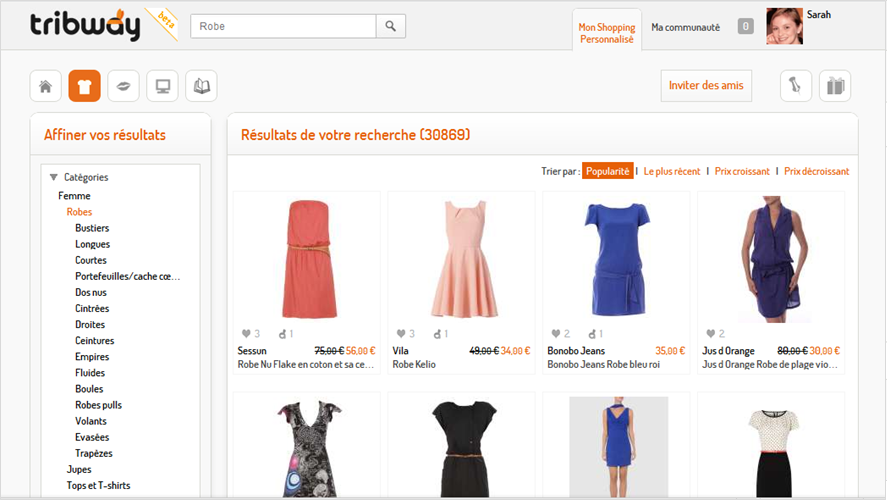Click the search magnifier button

click(391, 26)
